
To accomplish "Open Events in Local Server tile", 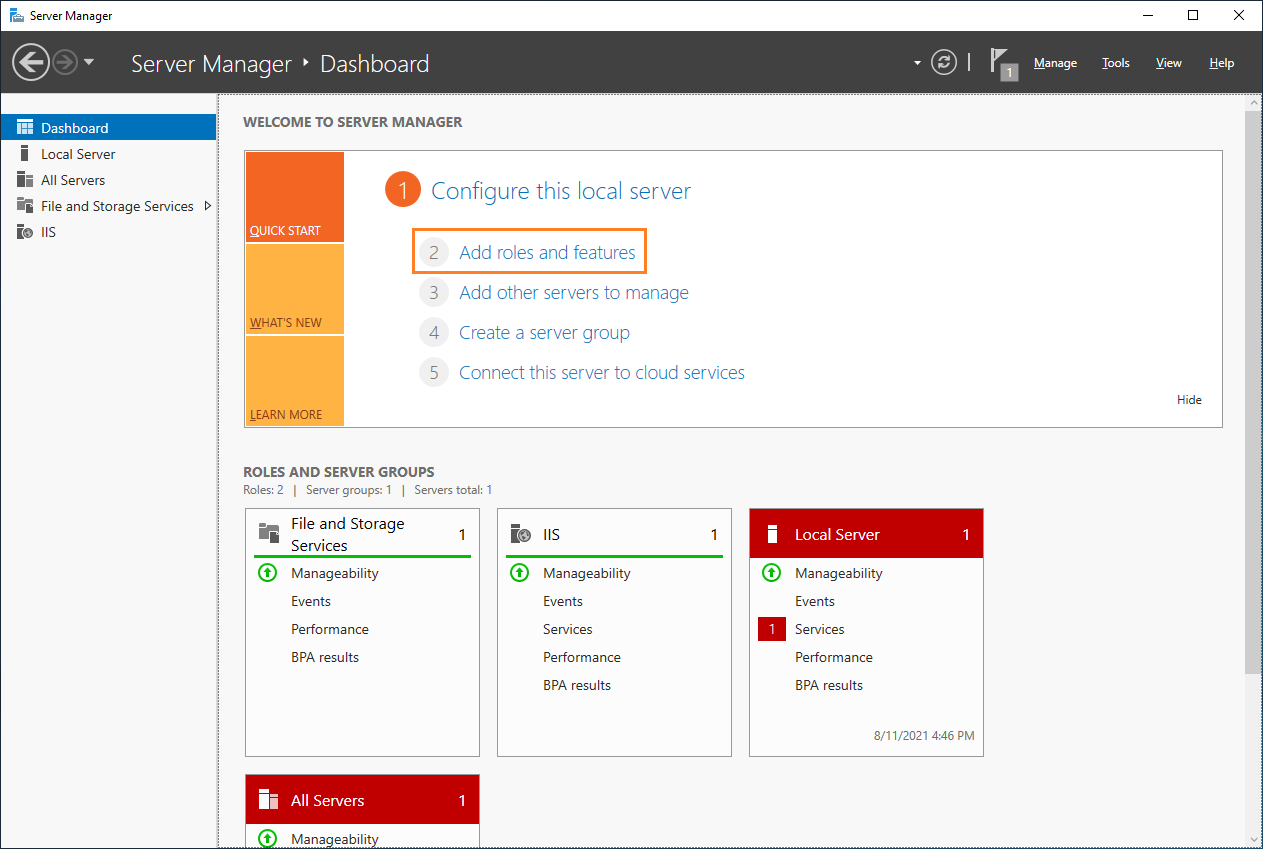I will click(x=815, y=601).
